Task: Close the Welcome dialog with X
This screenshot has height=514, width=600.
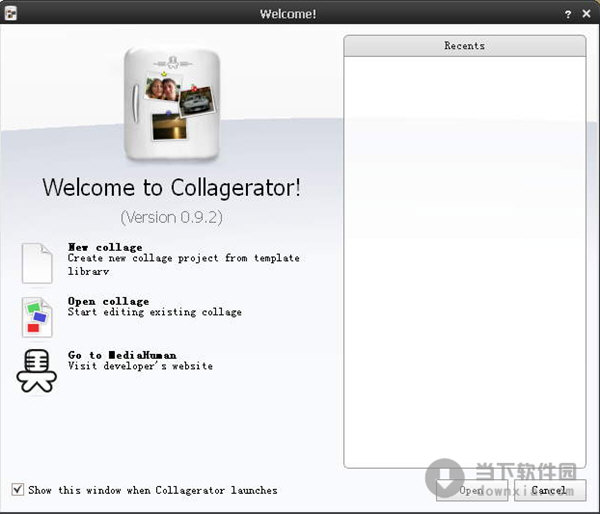Action: click(586, 14)
